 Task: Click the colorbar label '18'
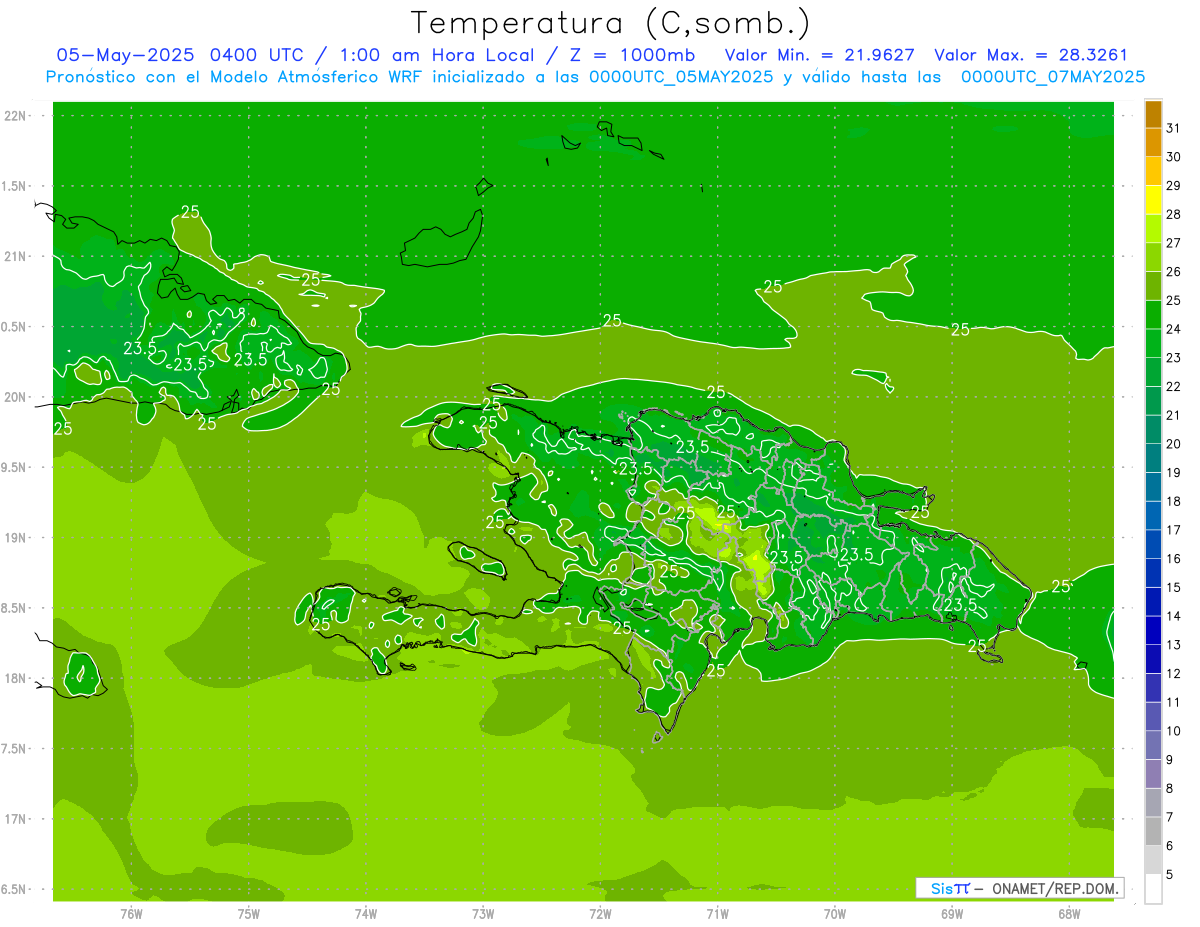pyautogui.click(x=1174, y=501)
